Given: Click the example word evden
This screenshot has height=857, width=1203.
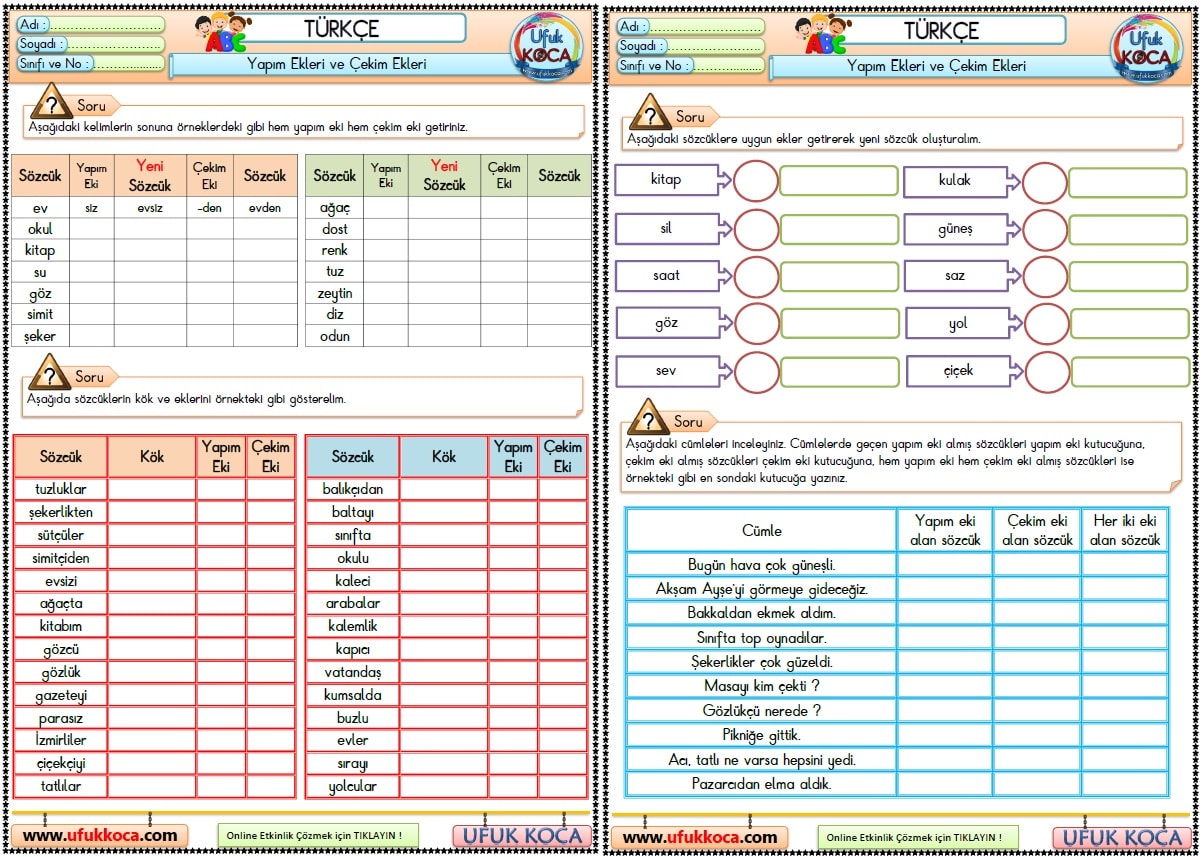Looking at the screenshot, I should [265, 208].
